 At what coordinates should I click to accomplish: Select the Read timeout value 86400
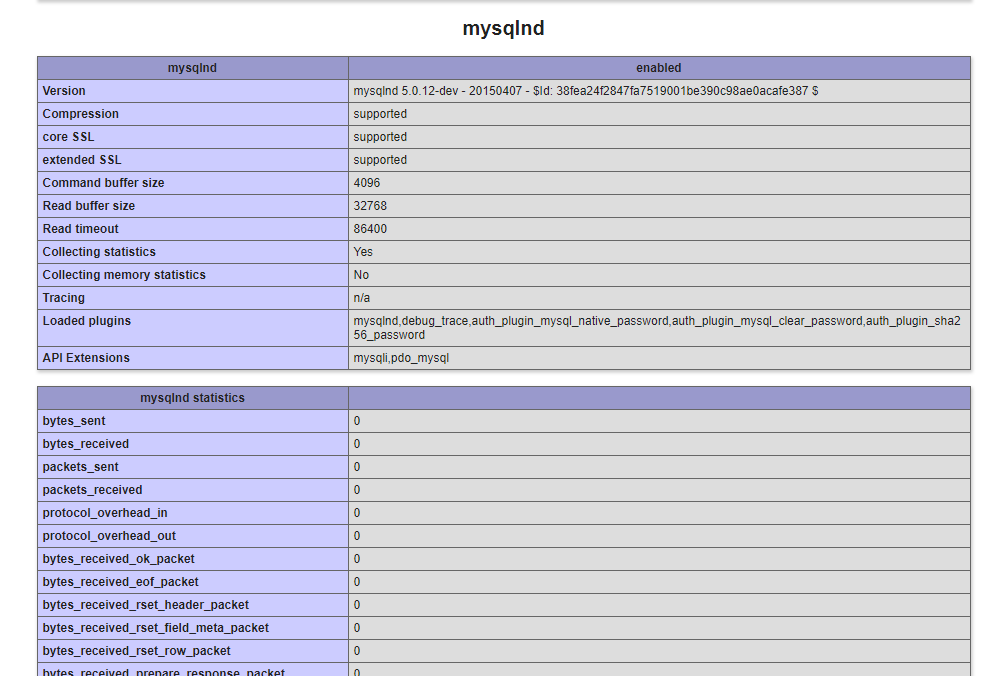coord(370,229)
